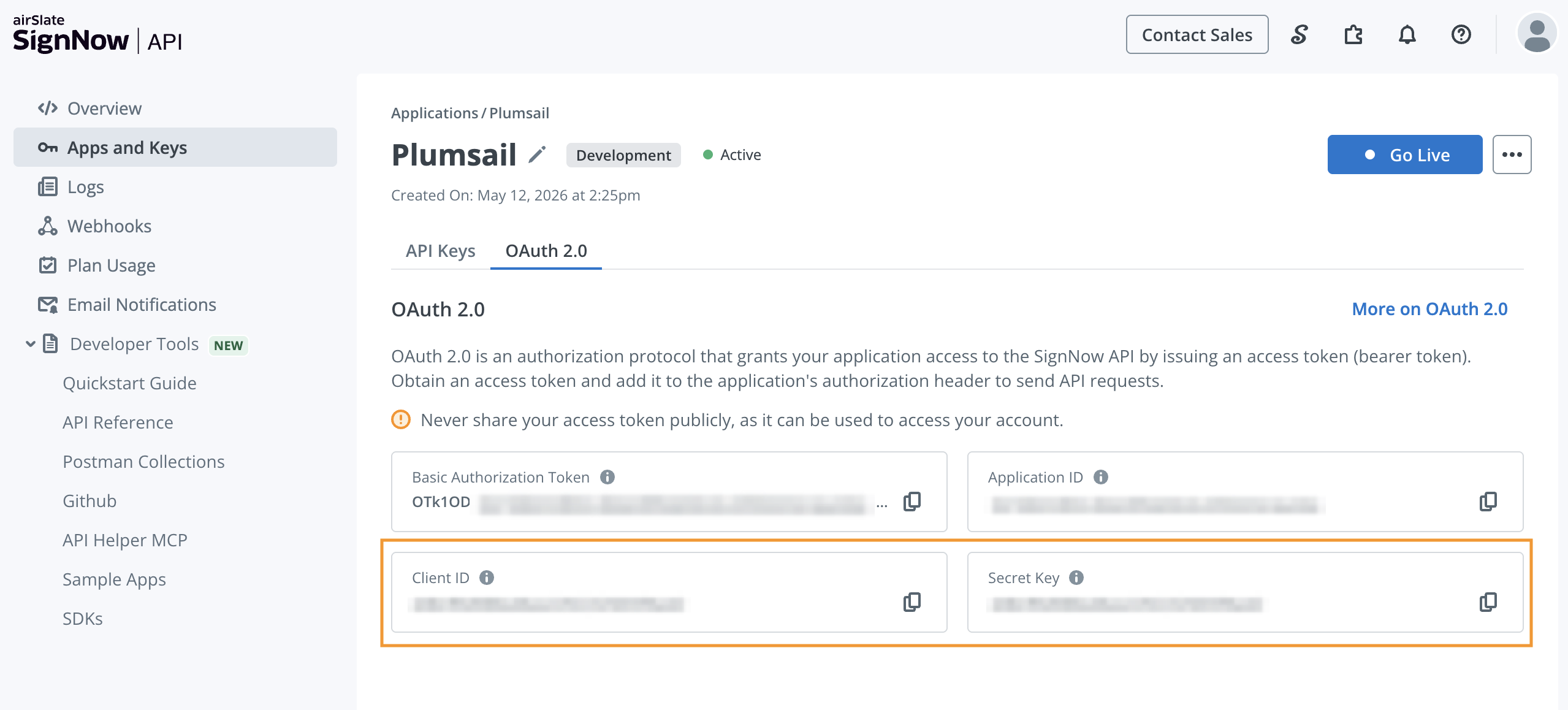Open the notifications bell
Screen dimensions: 1568x710
pyautogui.click(x=1407, y=34)
